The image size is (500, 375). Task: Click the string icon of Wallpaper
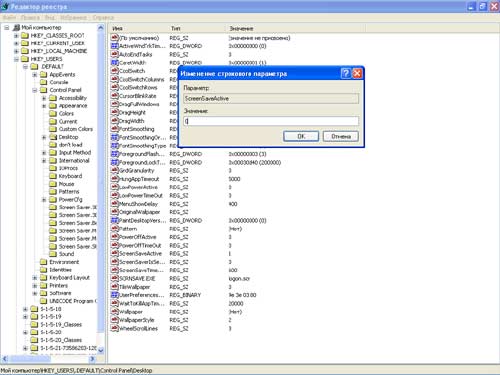[115, 312]
